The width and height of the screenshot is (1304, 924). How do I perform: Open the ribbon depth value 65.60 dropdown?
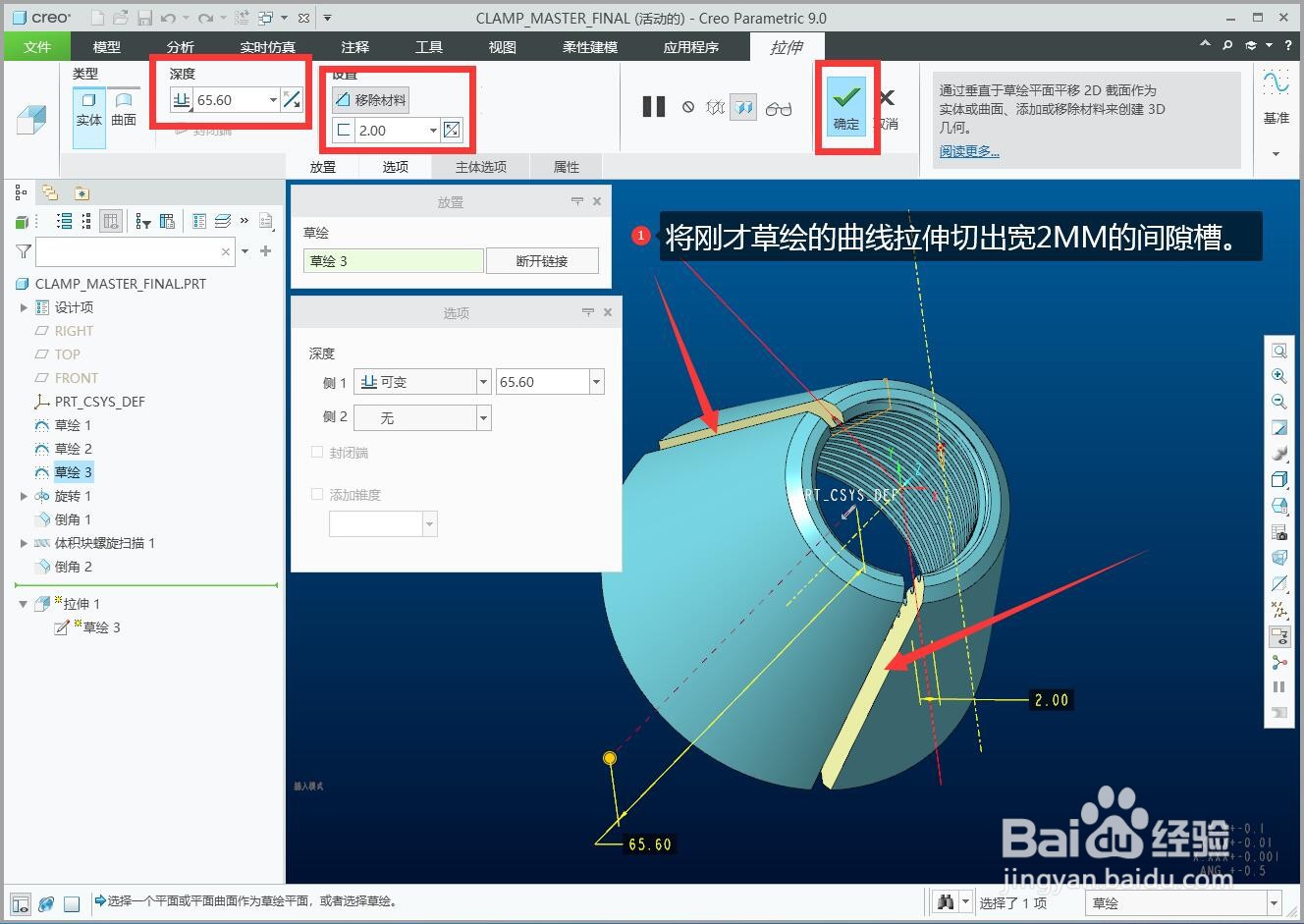click(273, 100)
